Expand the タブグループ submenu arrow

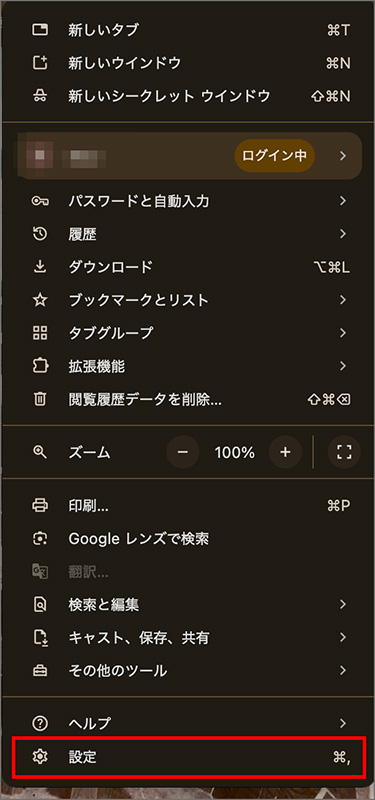343,333
